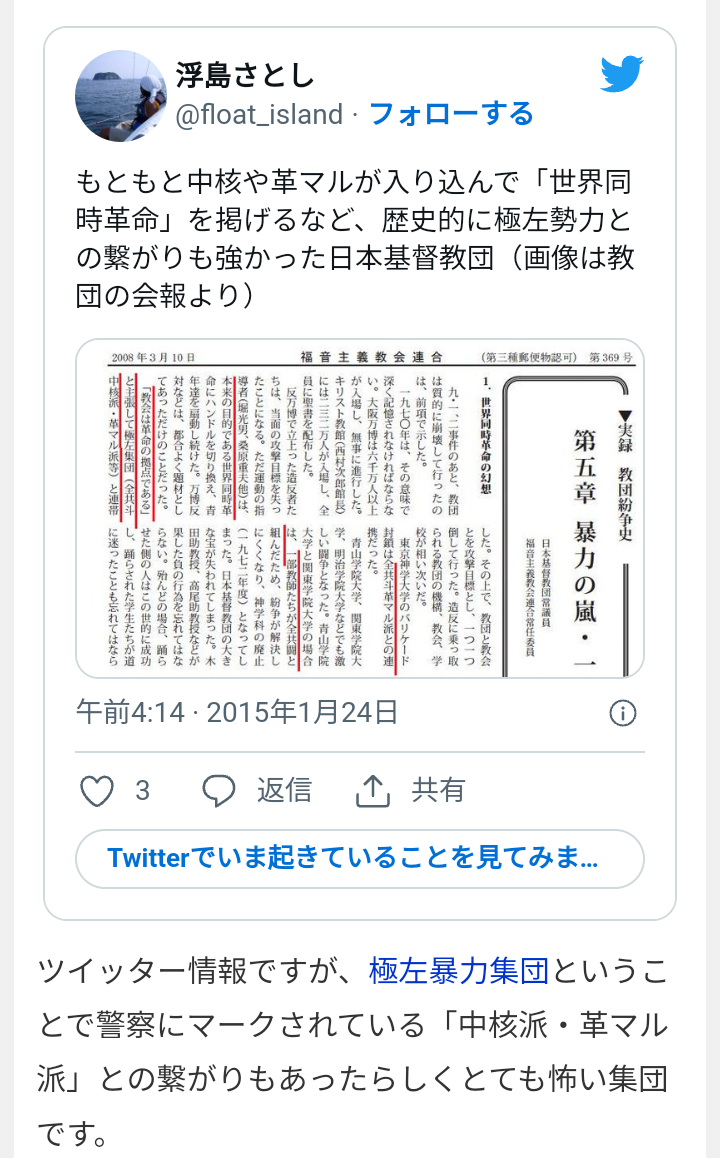Open the 浮島さとし profile avatar
Image resolution: width=720 pixels, height=1158 pixels.
click(121, 95)
